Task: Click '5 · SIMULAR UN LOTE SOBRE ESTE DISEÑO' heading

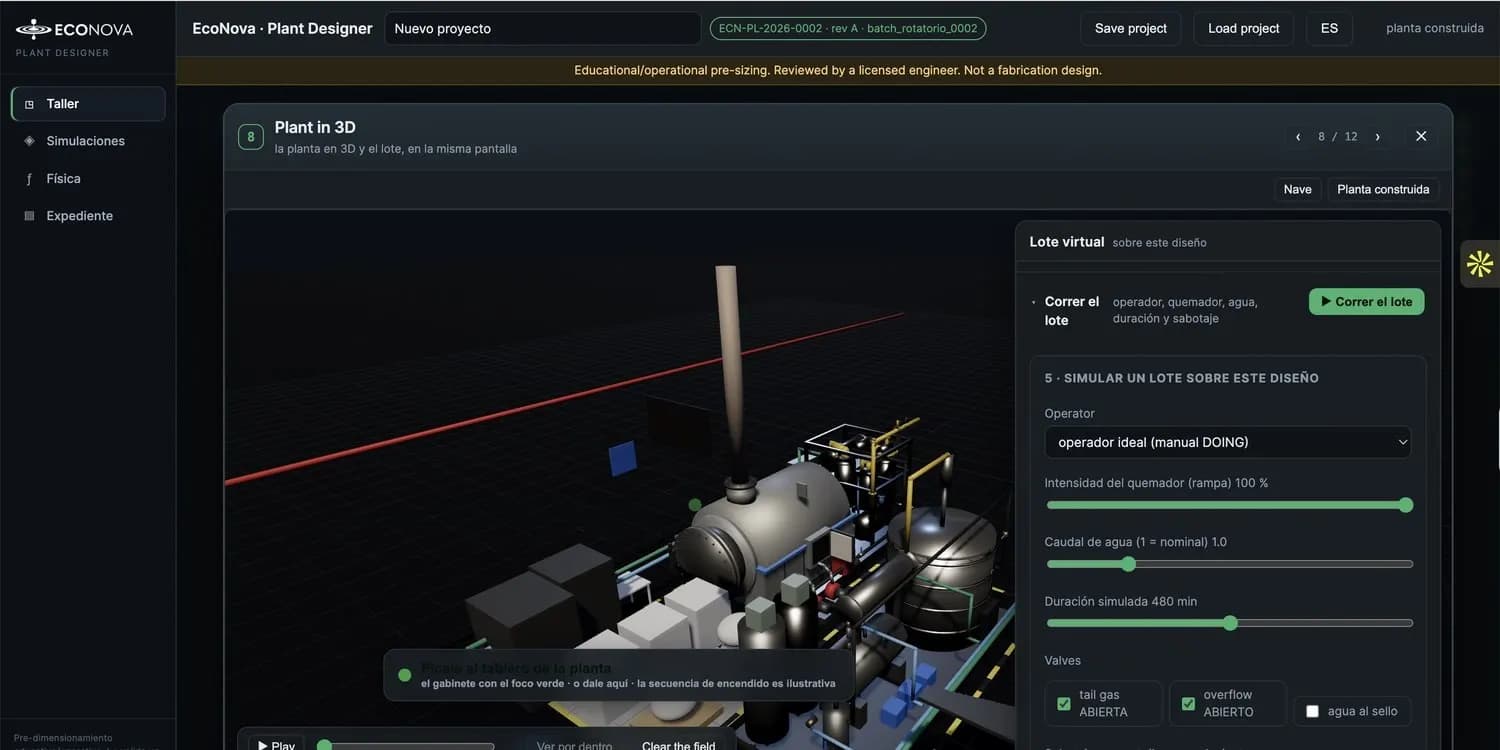Action: coord(1181,378)
